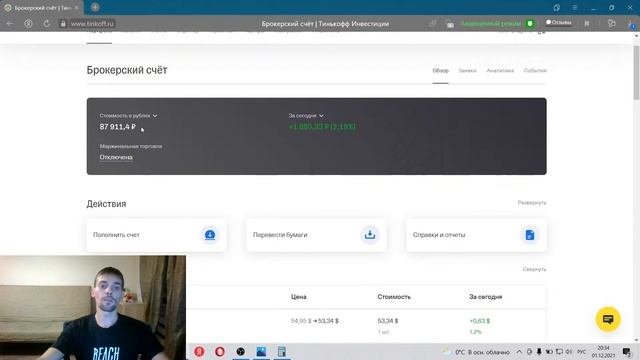The image size is (640, 360).
Task: Click Свернуть above the positions table
Action: pos(534,269)
